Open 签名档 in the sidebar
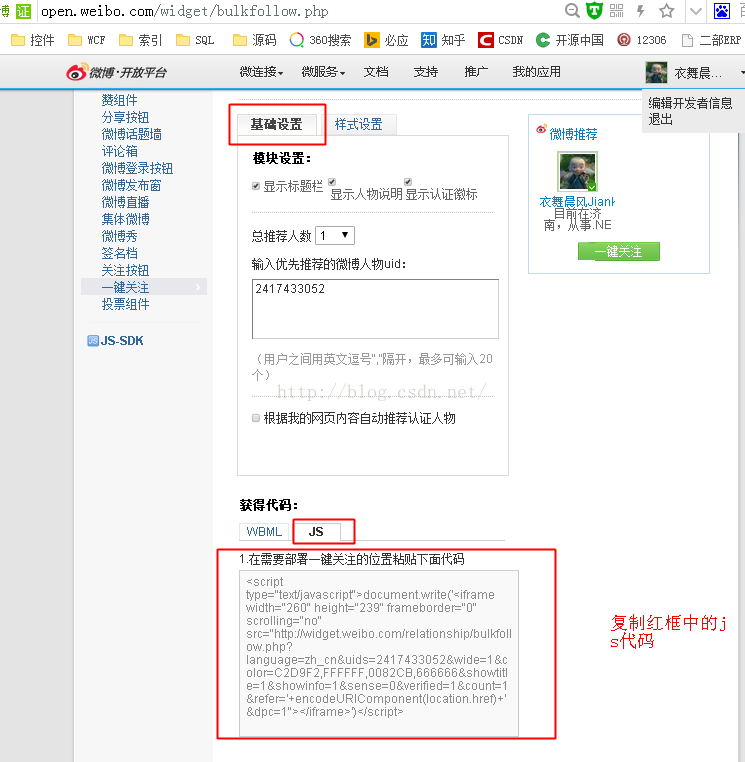The width and height of the screenshot is (745, 762). (x=119, y=253)
